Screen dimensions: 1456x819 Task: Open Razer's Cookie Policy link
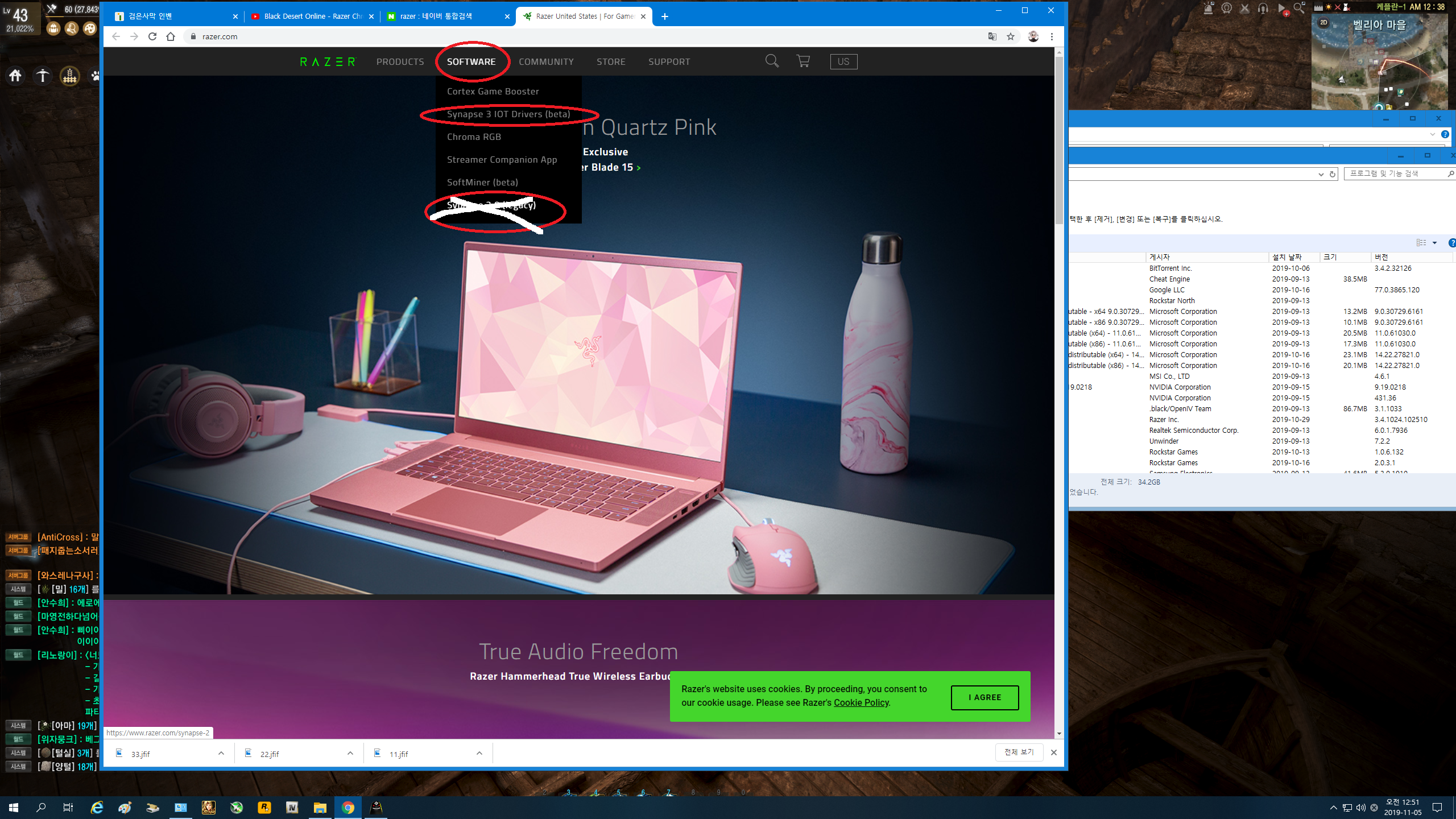(861, 702)
